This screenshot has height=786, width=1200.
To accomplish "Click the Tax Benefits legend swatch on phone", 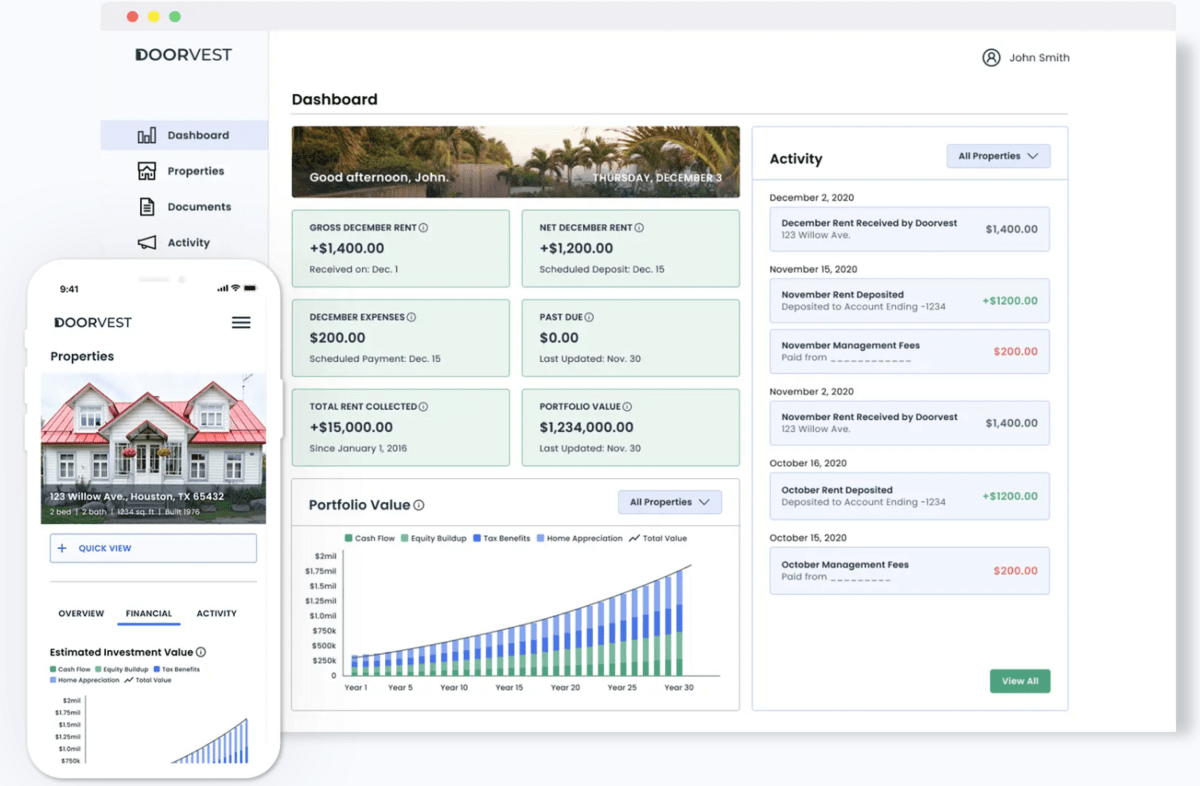I will coord(157,669).
